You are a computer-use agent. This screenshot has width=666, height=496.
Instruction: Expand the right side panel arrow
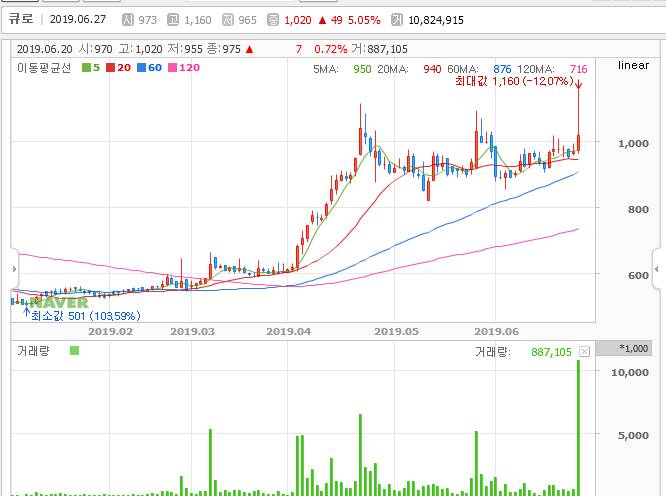[x=657, y=269]
